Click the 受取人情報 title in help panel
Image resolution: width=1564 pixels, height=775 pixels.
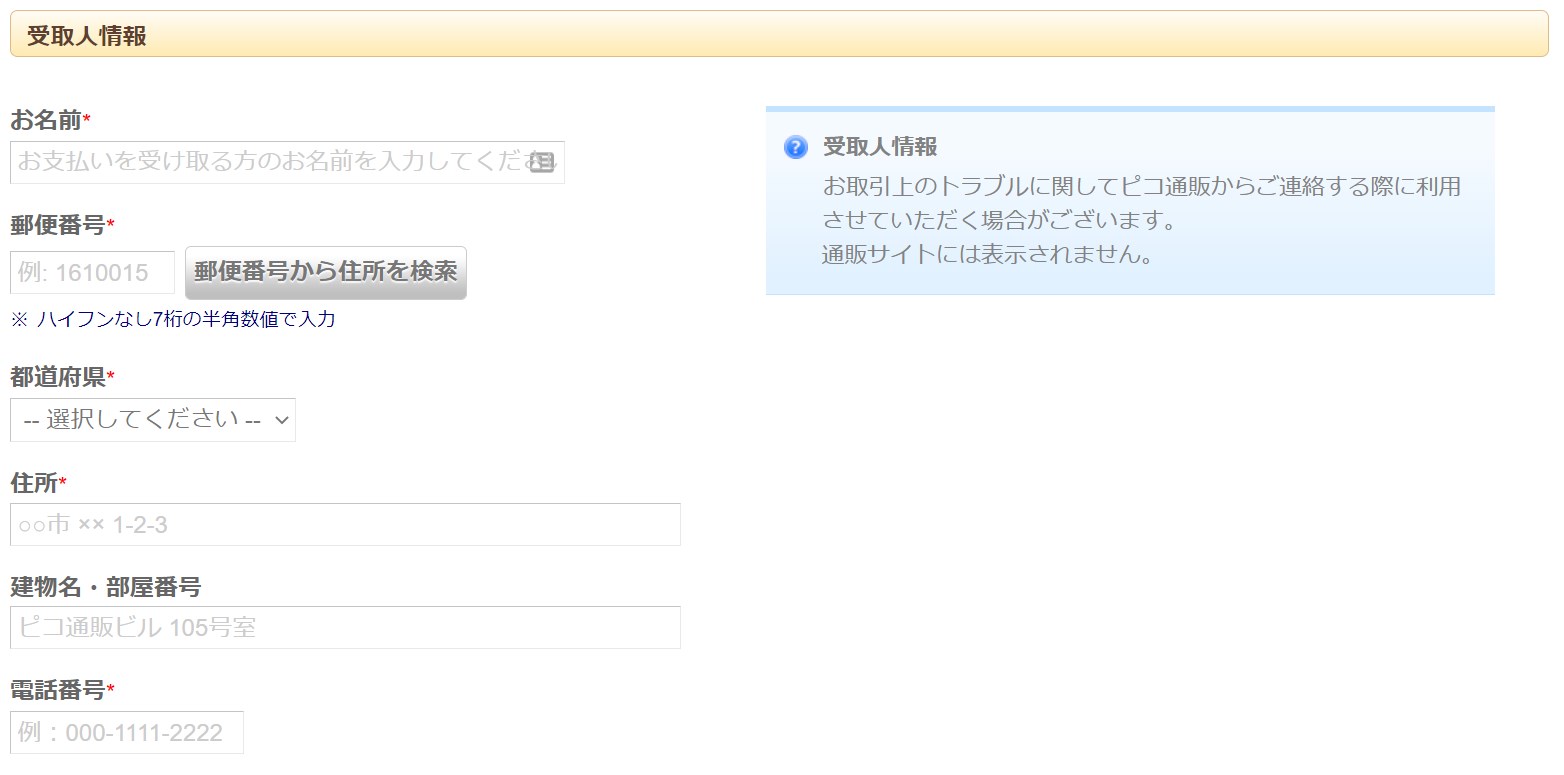(880, 147)
